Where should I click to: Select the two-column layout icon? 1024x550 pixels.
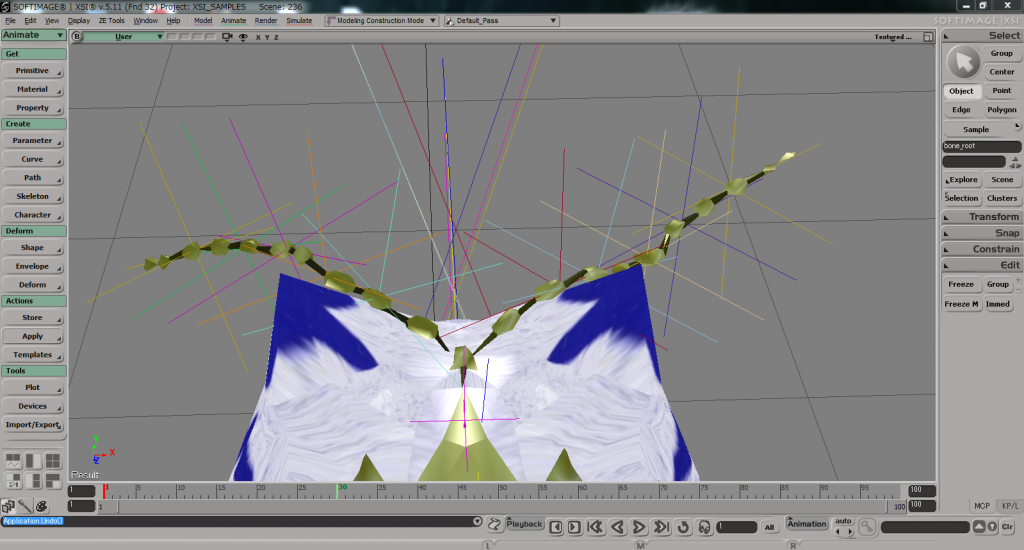33,461
